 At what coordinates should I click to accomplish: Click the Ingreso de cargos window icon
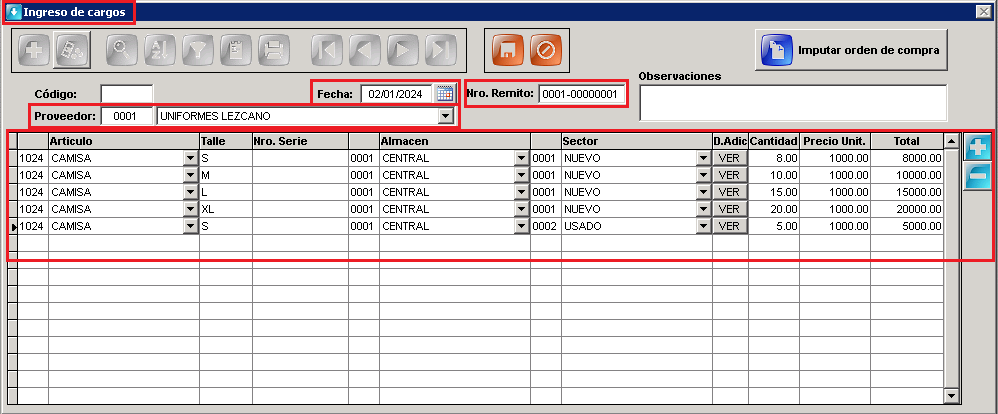click(x=13, y=11)
